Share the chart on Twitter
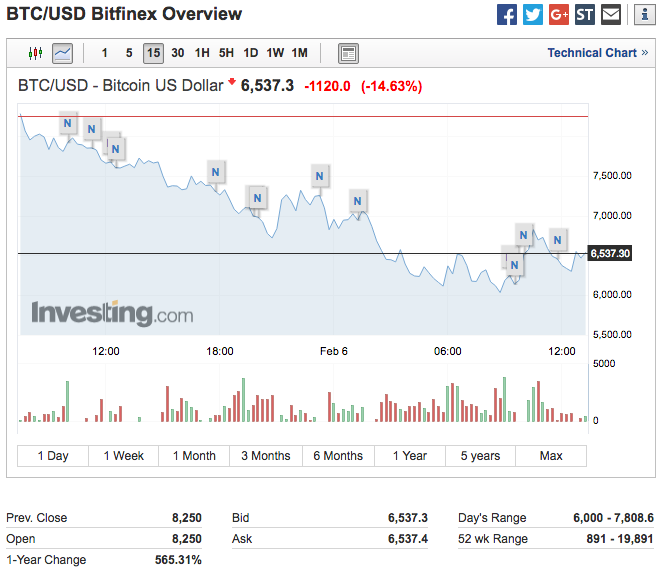 pos(532,15)
